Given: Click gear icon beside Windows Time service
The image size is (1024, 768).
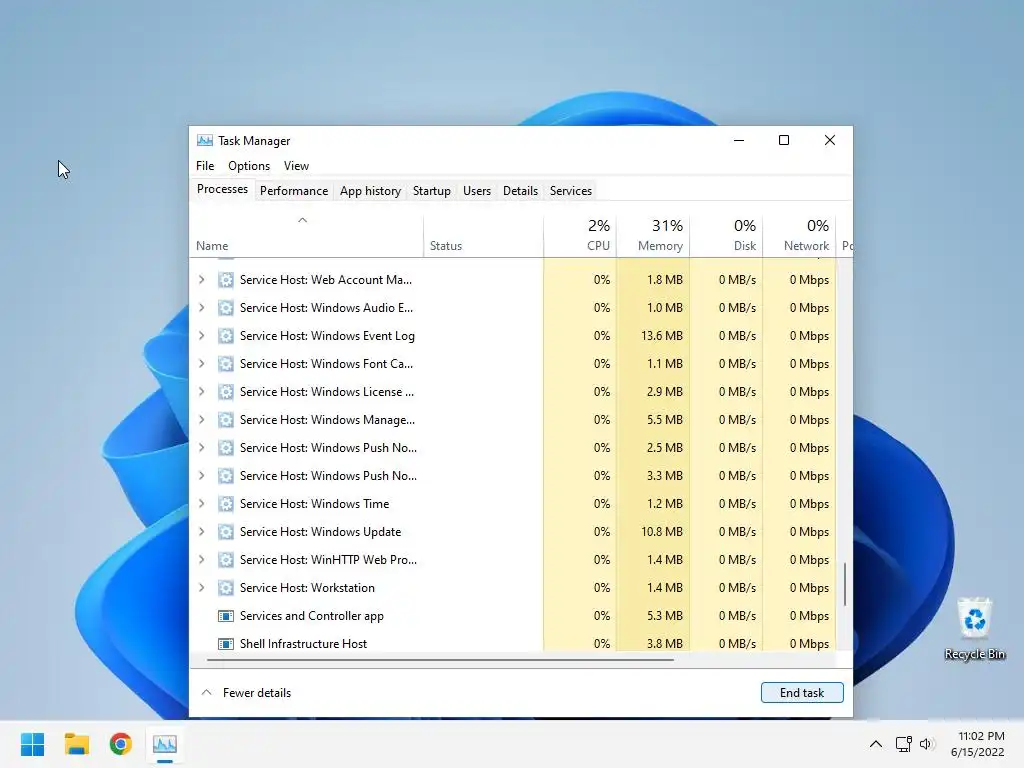Looking at the screenshot, I should click(225, 504).
